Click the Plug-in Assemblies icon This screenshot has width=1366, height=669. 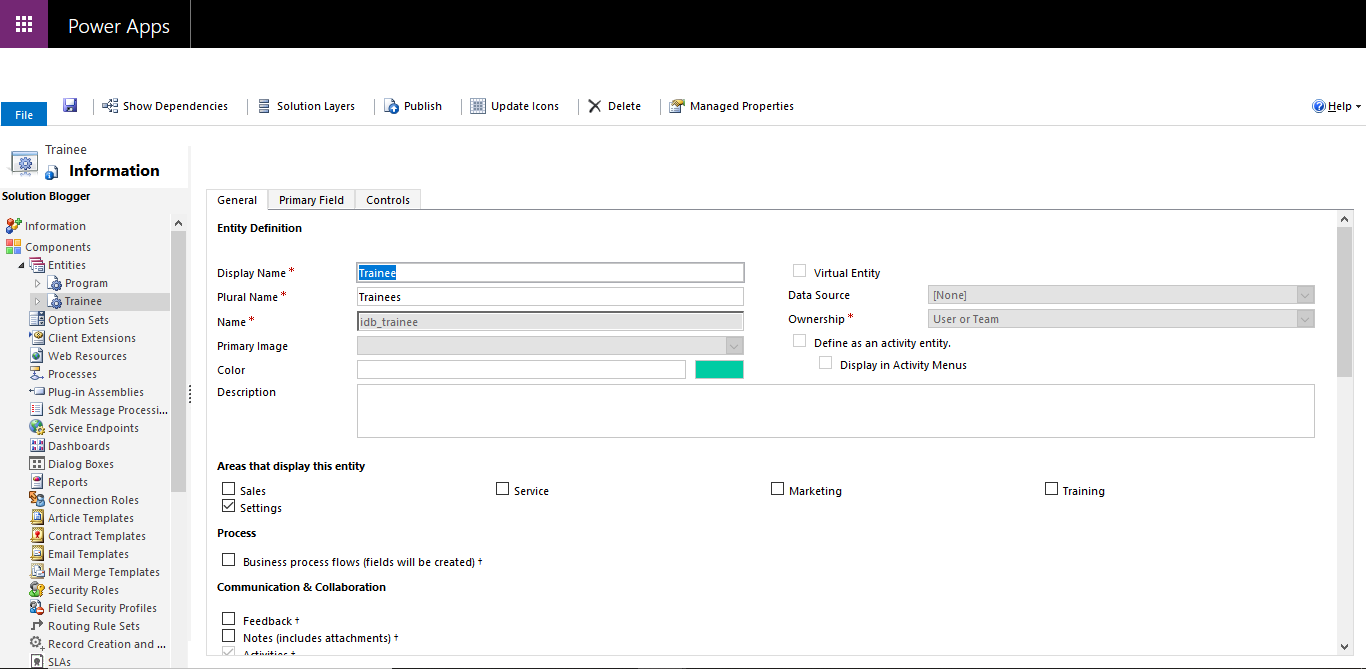[37, 392]
